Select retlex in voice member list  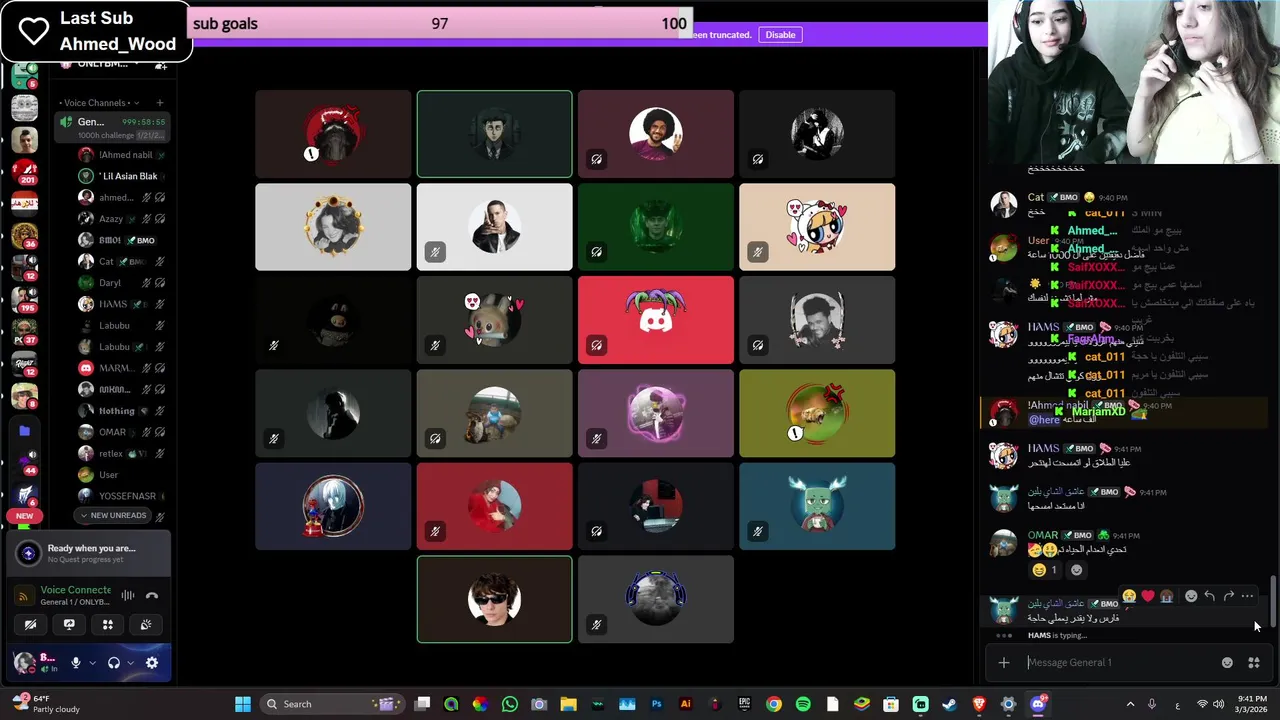click(x=120, y=454)
